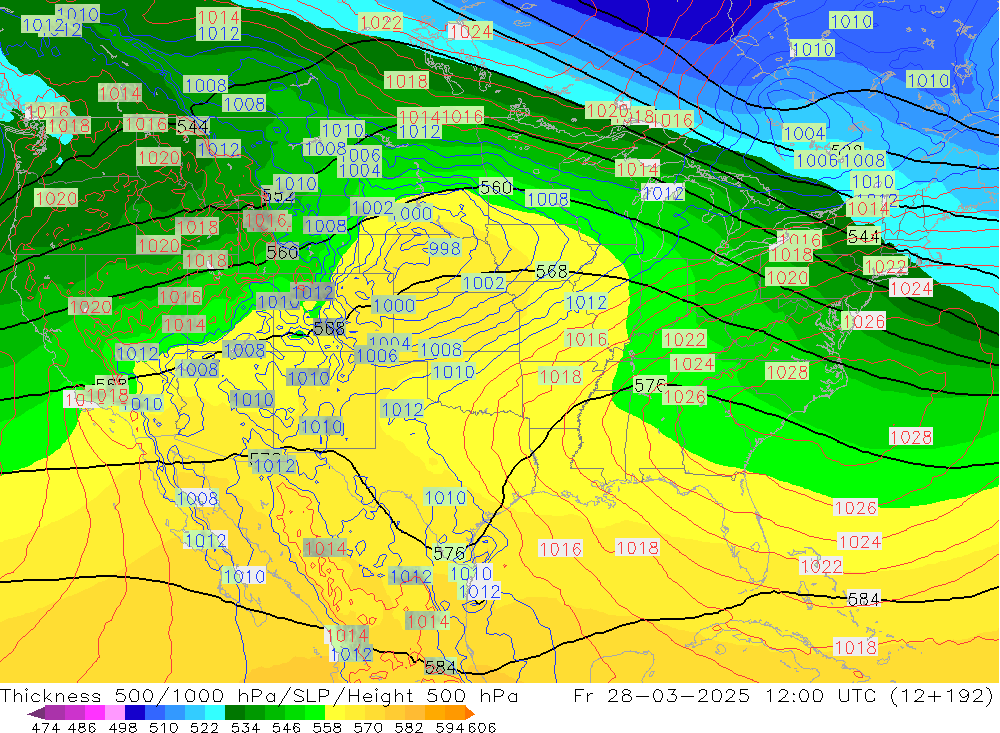This screenshot has height=733, width=1000.
Task: Select the '(12+192)' forecast hour text
Action: (x=942, y=695)
